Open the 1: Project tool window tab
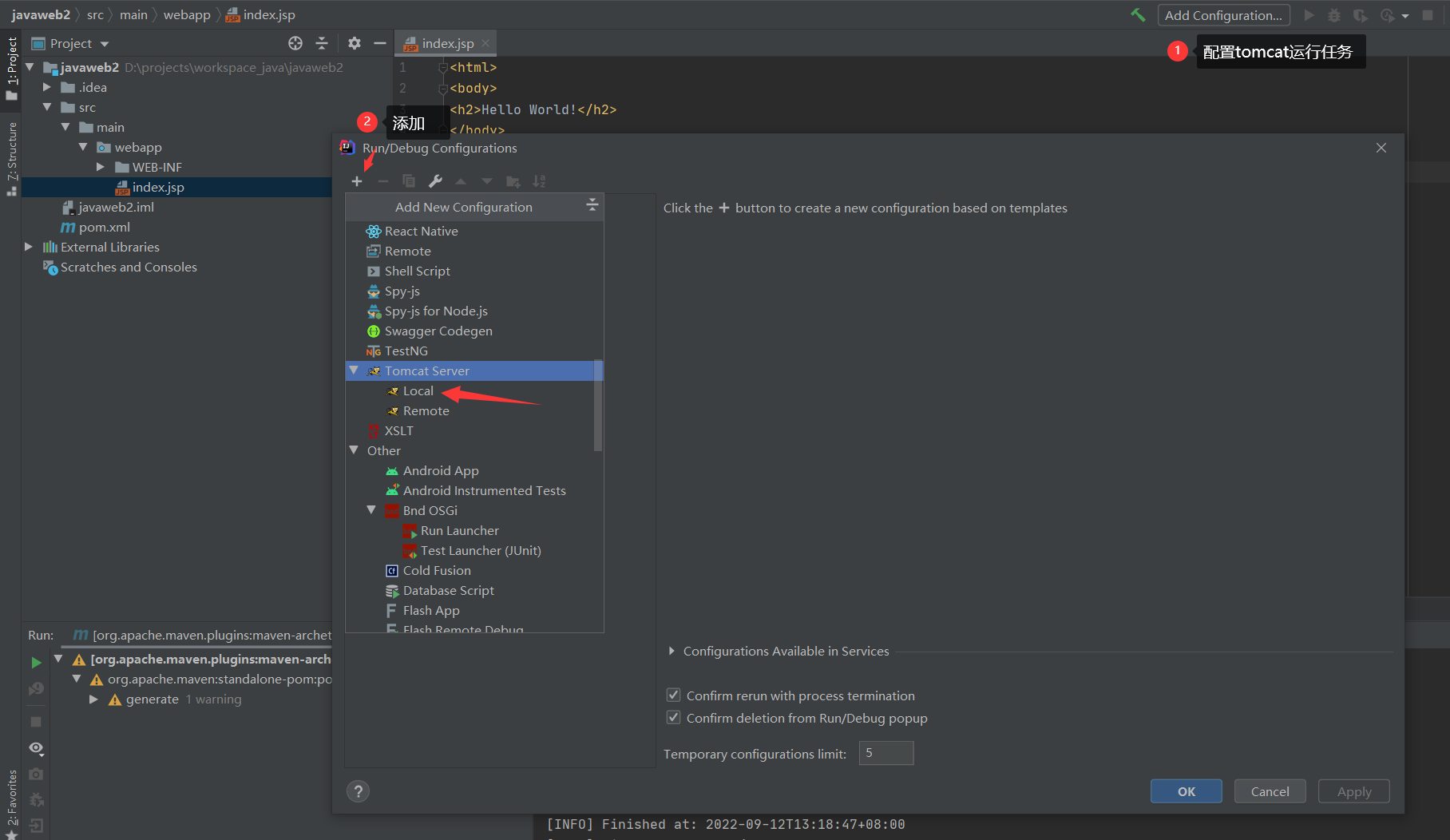The height and width of the screenshot is (840, 1450). pos(12,69)
